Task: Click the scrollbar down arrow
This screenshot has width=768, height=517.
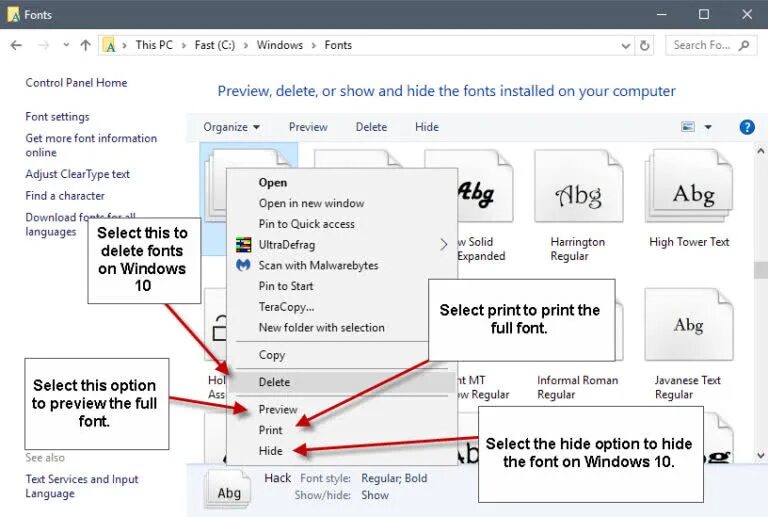Action: click(761, 456)
